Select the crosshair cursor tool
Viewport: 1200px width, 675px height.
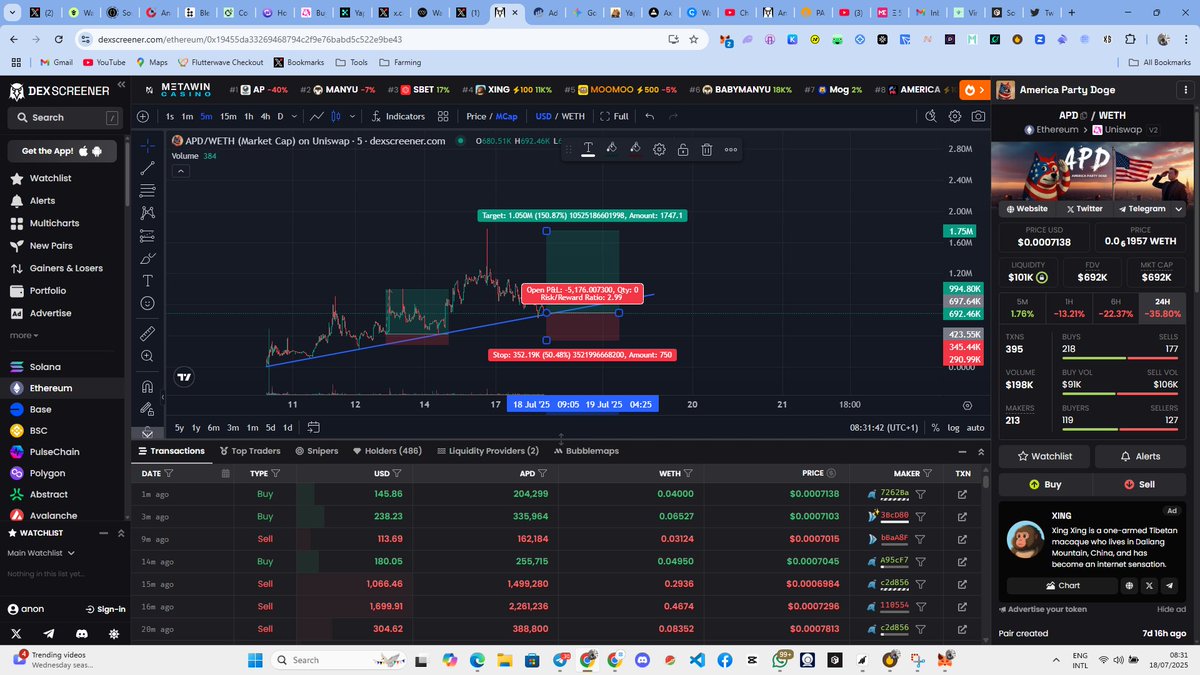click(x=148, y=146)
